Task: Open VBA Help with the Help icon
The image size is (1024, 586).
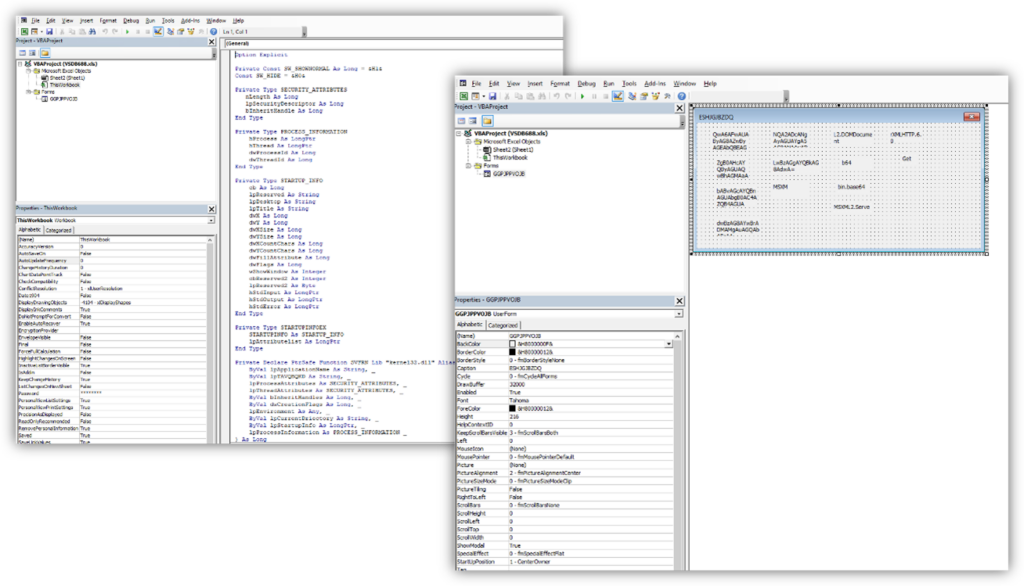Action: click(x=681, y=95)
